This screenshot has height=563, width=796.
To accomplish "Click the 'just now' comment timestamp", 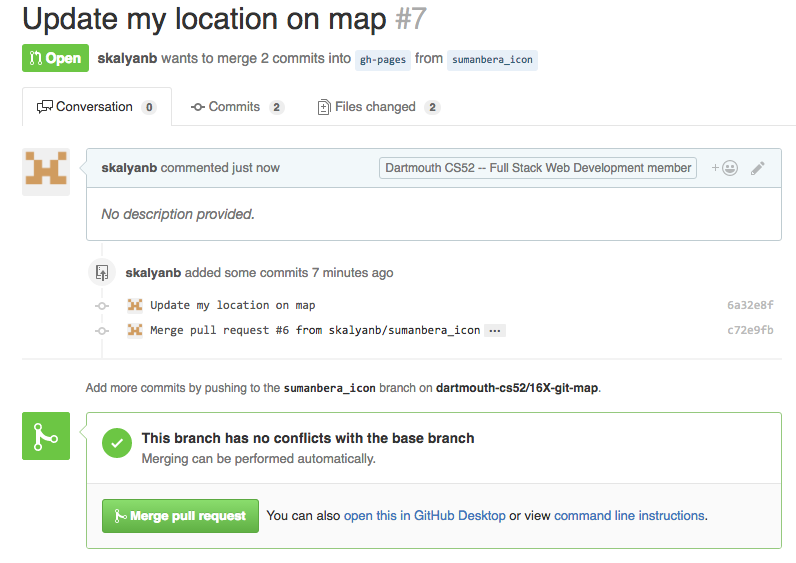I will click(255, 168).
